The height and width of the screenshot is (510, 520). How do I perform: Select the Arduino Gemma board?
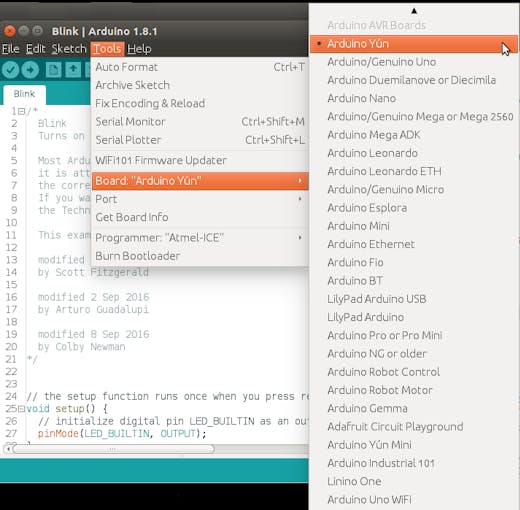click(414, 408)
